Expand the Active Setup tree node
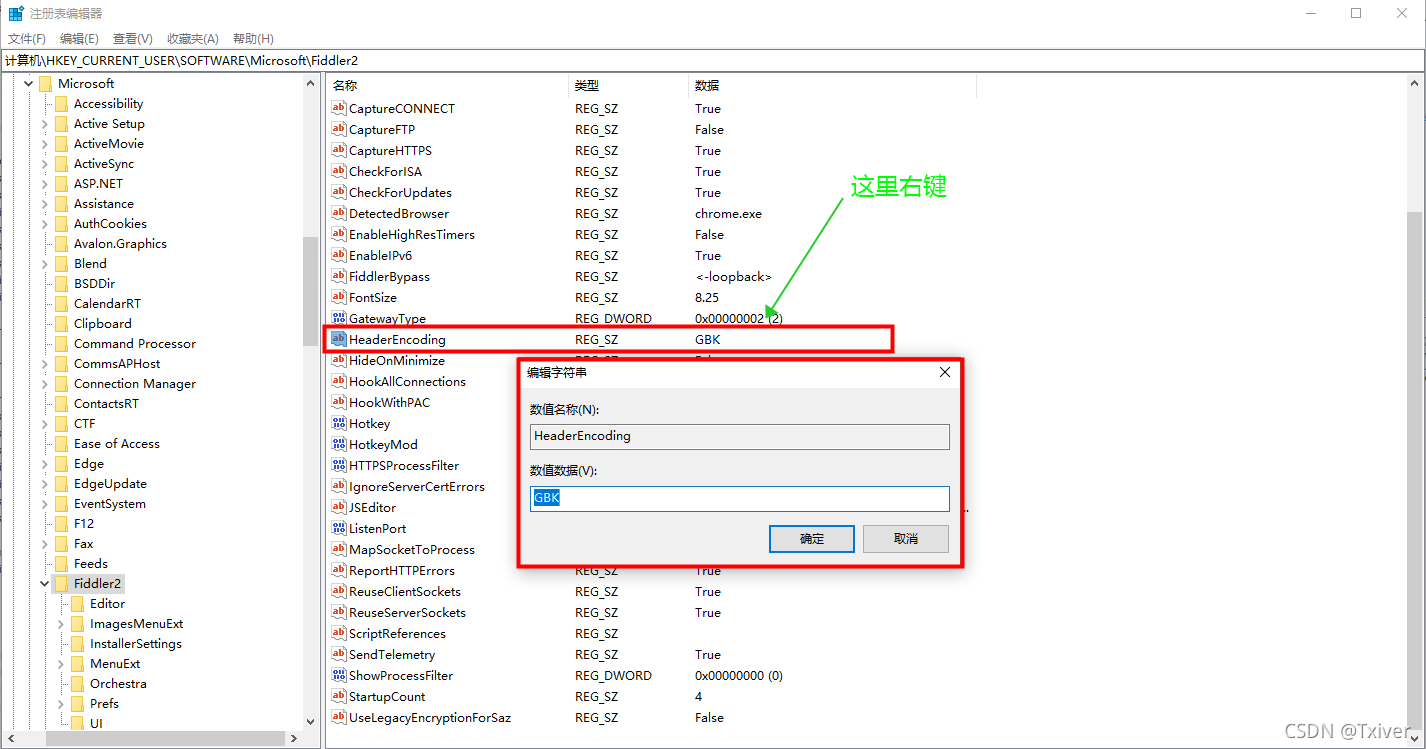This screenshot has height=749, width=1426. tap(45, 123)
